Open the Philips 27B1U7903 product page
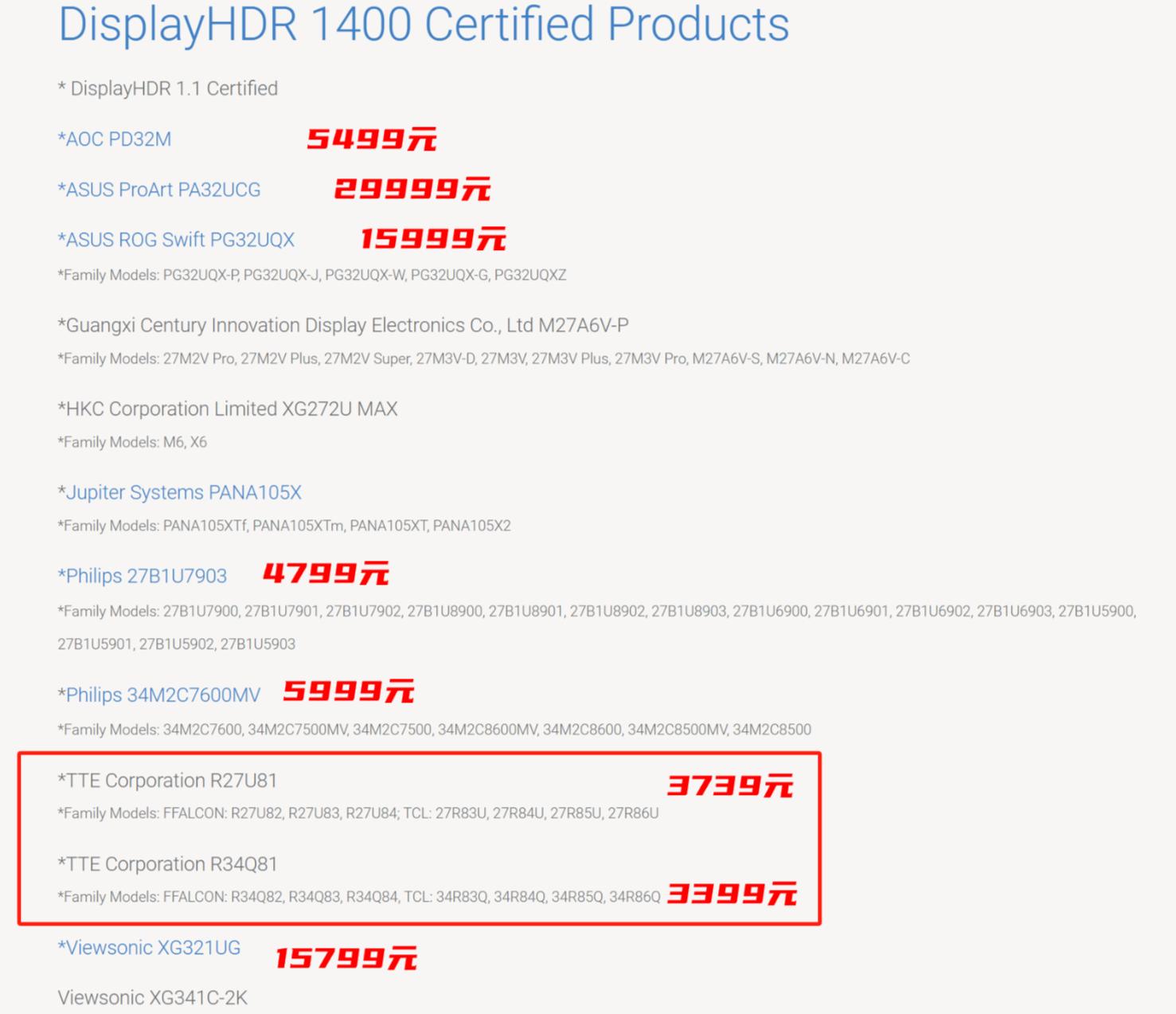 [143, 576]
